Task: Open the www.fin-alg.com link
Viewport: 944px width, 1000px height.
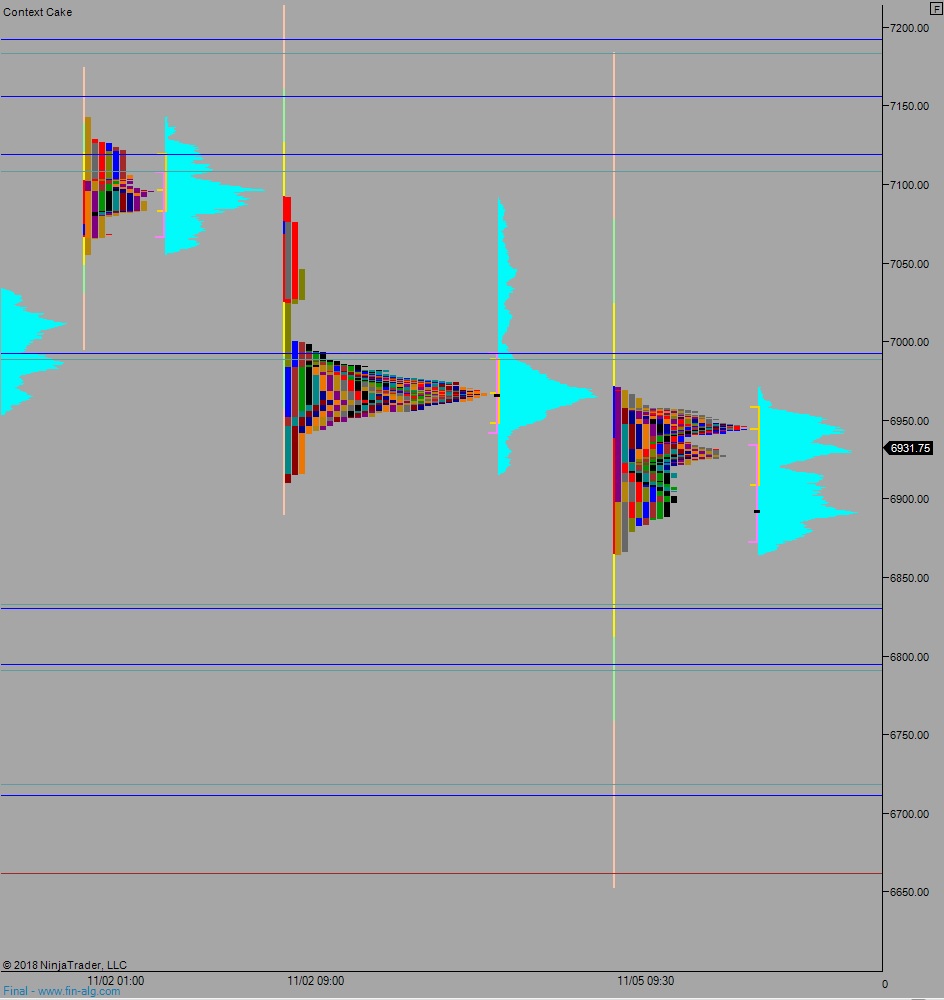Action: [x=79, y=992]
